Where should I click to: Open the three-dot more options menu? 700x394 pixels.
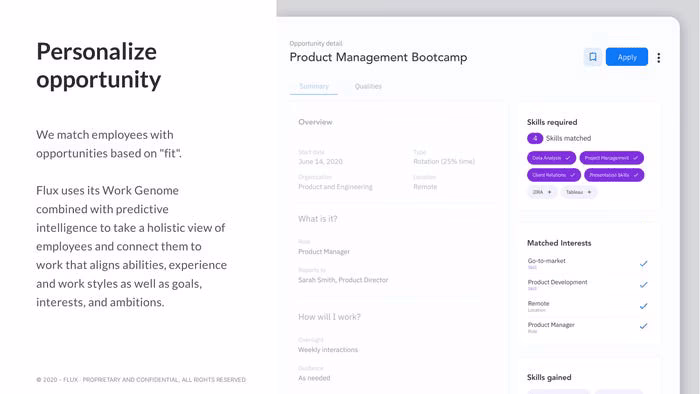pyautogui.click(x=658, y=58)
